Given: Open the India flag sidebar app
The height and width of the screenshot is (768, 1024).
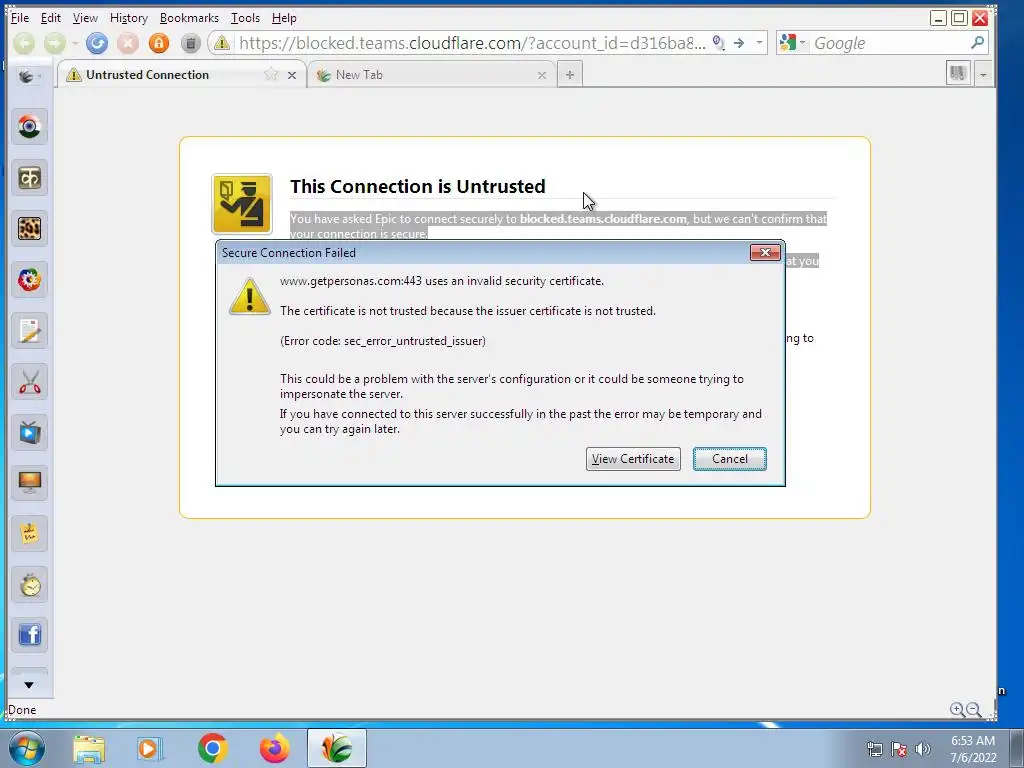Looking at the screenshot, I should coord(29,127).
